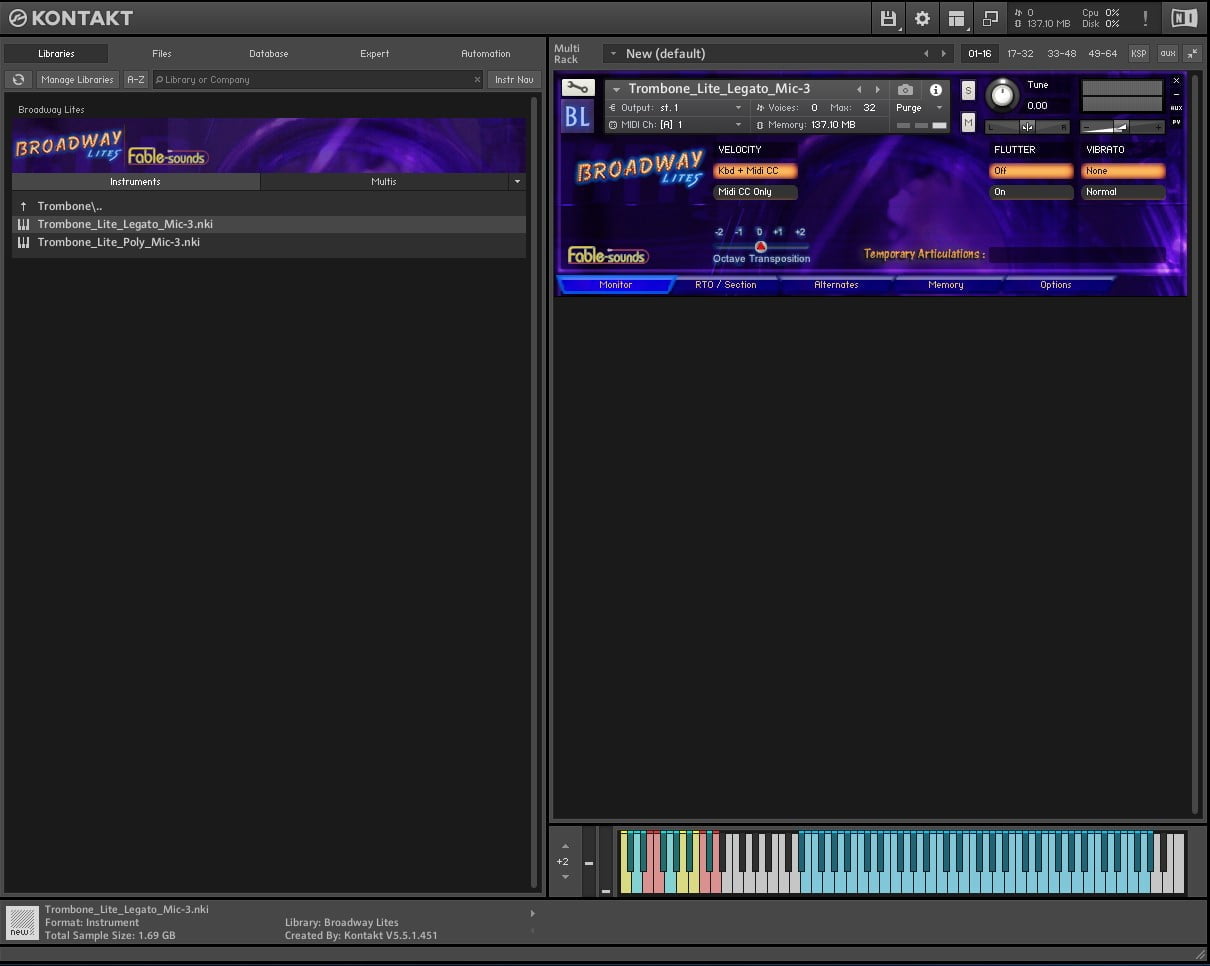Toggle the minimized view icon in header
The width and height of the screenshot is (1210, 966).
990,18
